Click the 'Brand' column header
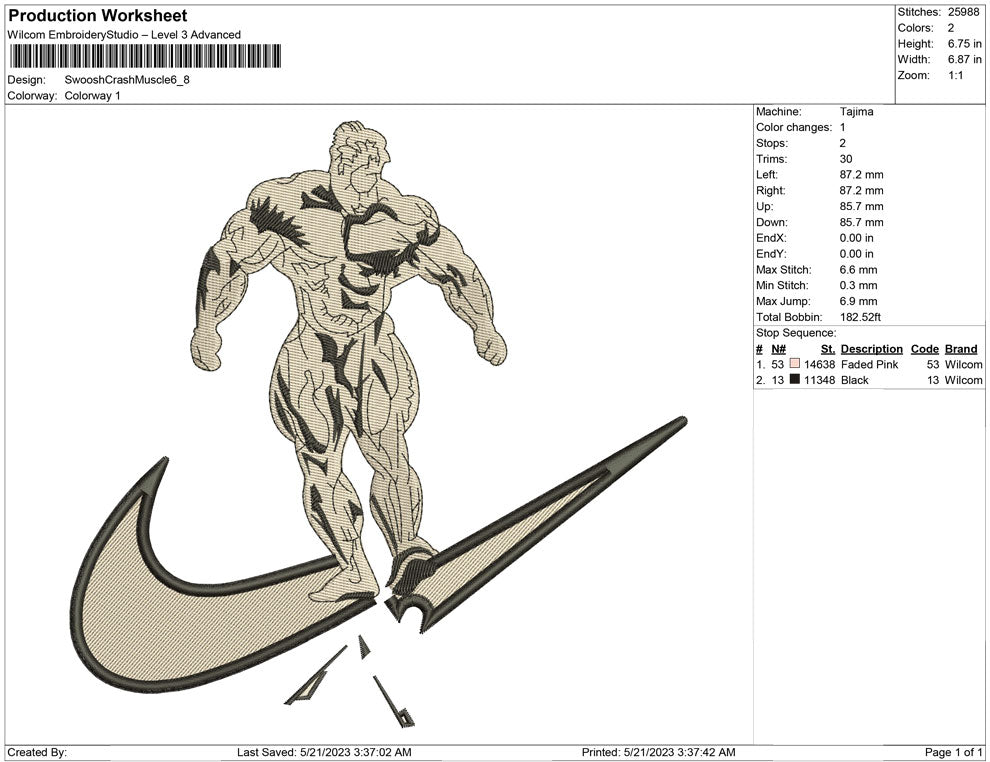The height and width of the screenshot is (762, 990). (961, 349)
